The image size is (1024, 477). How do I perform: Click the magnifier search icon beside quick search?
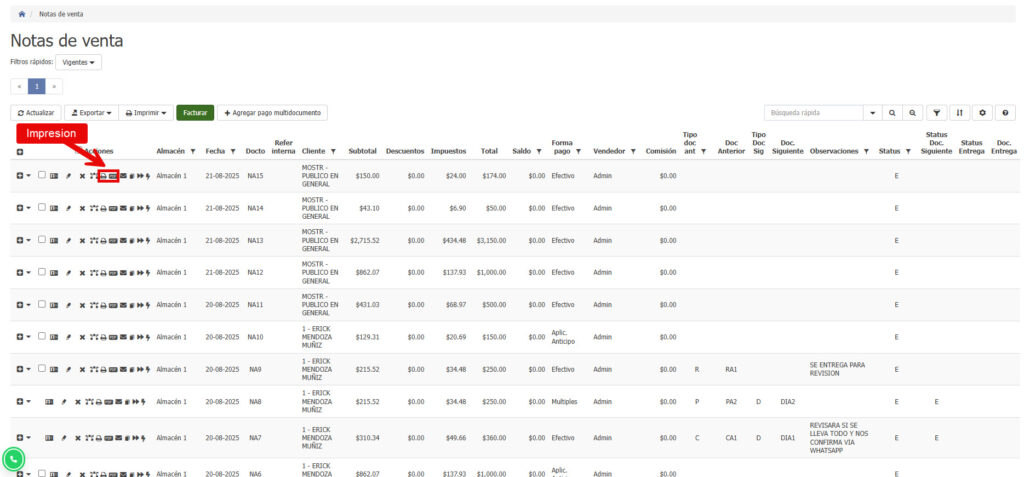pyautogui.click(x=892, y=113)
